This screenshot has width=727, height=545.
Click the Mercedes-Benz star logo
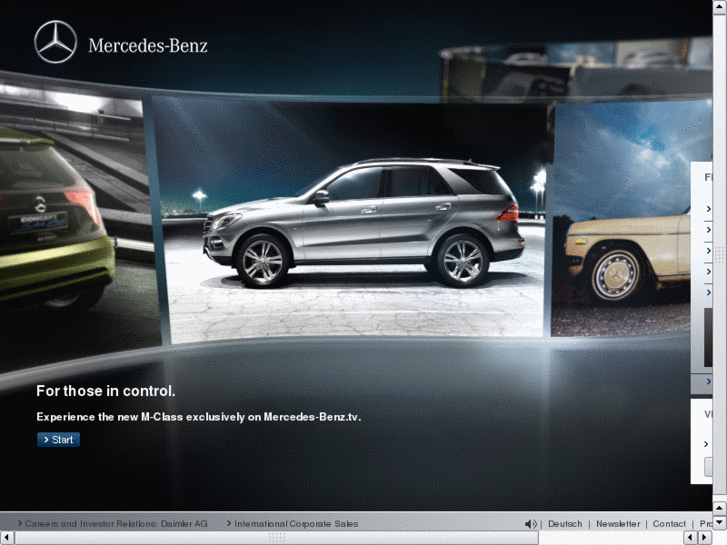(55, 42)
